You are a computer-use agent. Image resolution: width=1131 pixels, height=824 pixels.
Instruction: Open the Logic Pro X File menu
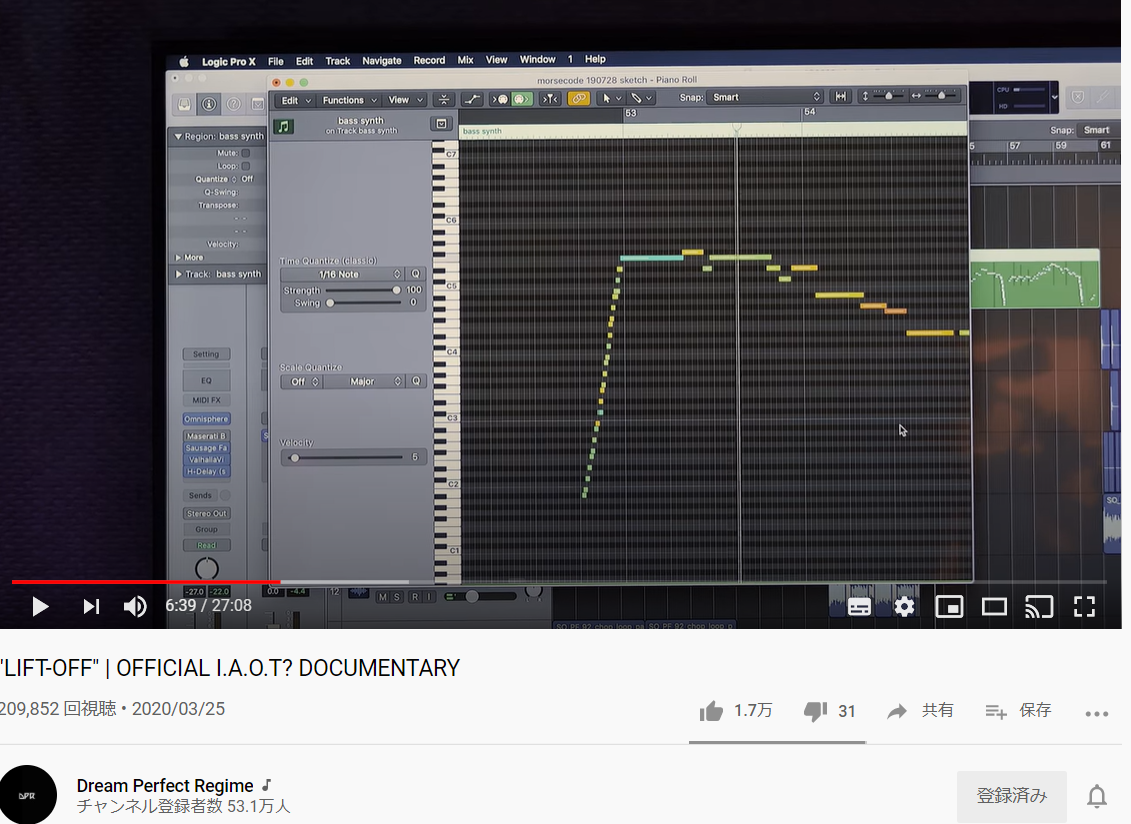276,61
